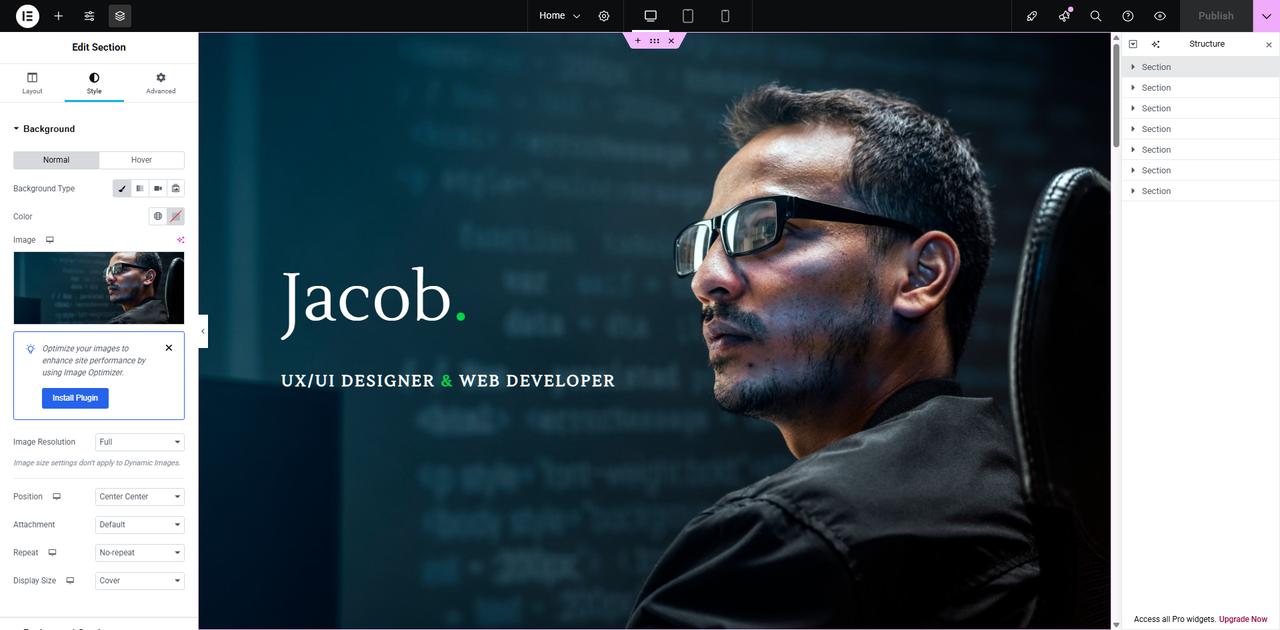Open the Home page selector dropdown
The height and width of the screenshot is (630, 1280).
[560, 16]
